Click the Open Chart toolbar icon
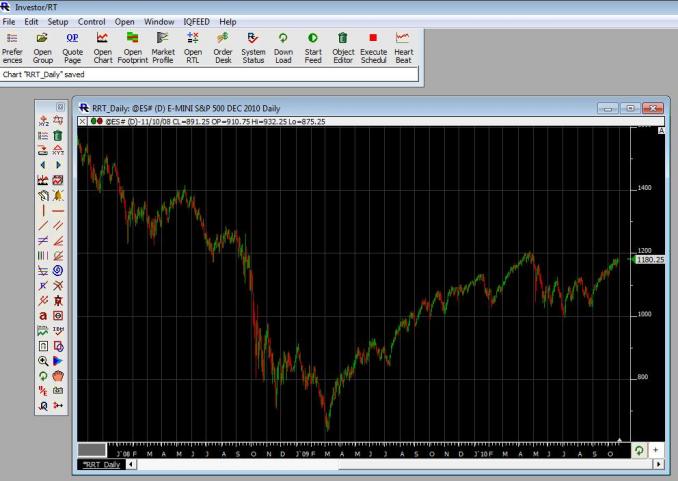The width and height of the screenshot is (678, 481). 102,46
